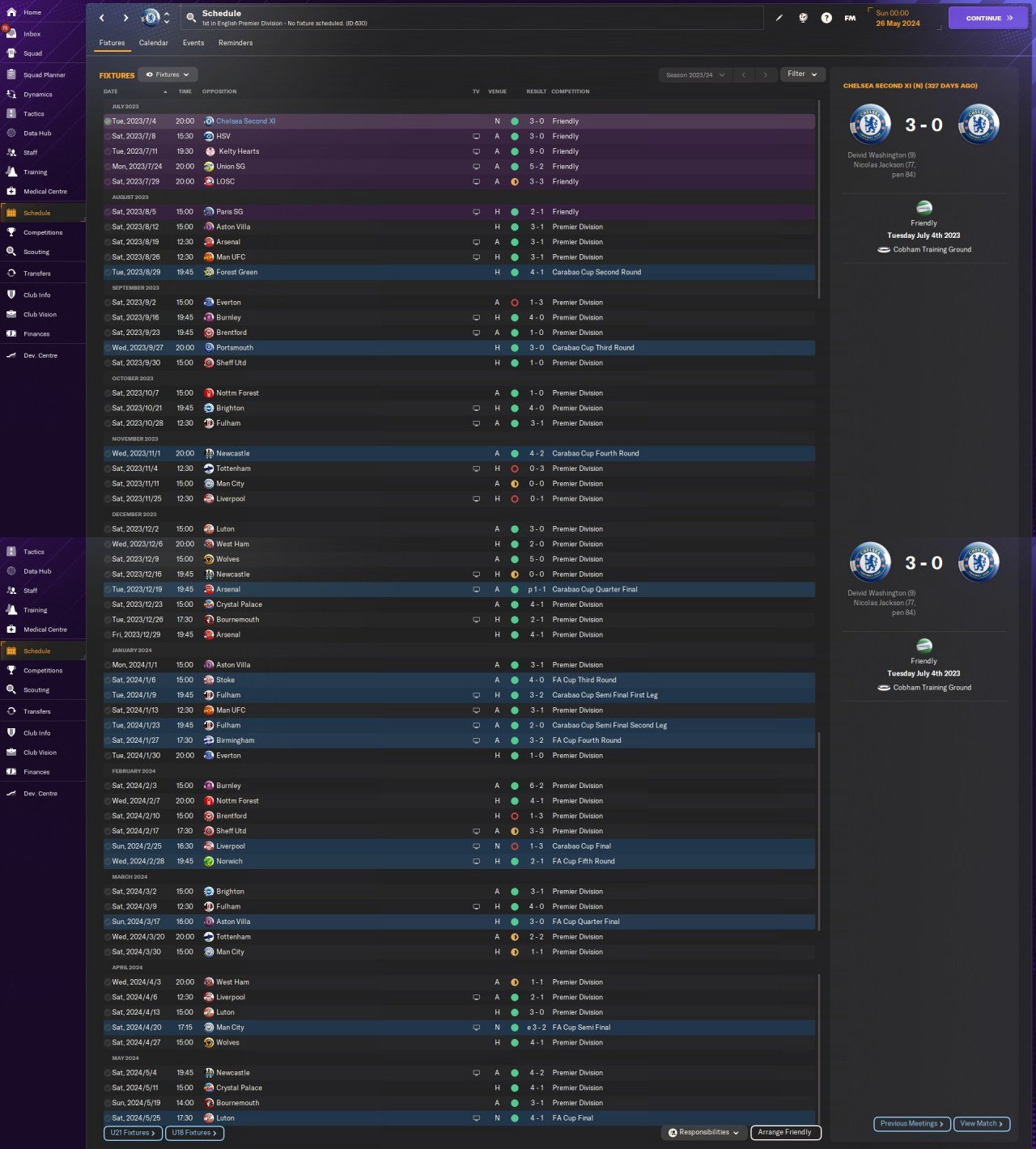Switch to the Calendar tab
1036x1149 pixels.
154,43
